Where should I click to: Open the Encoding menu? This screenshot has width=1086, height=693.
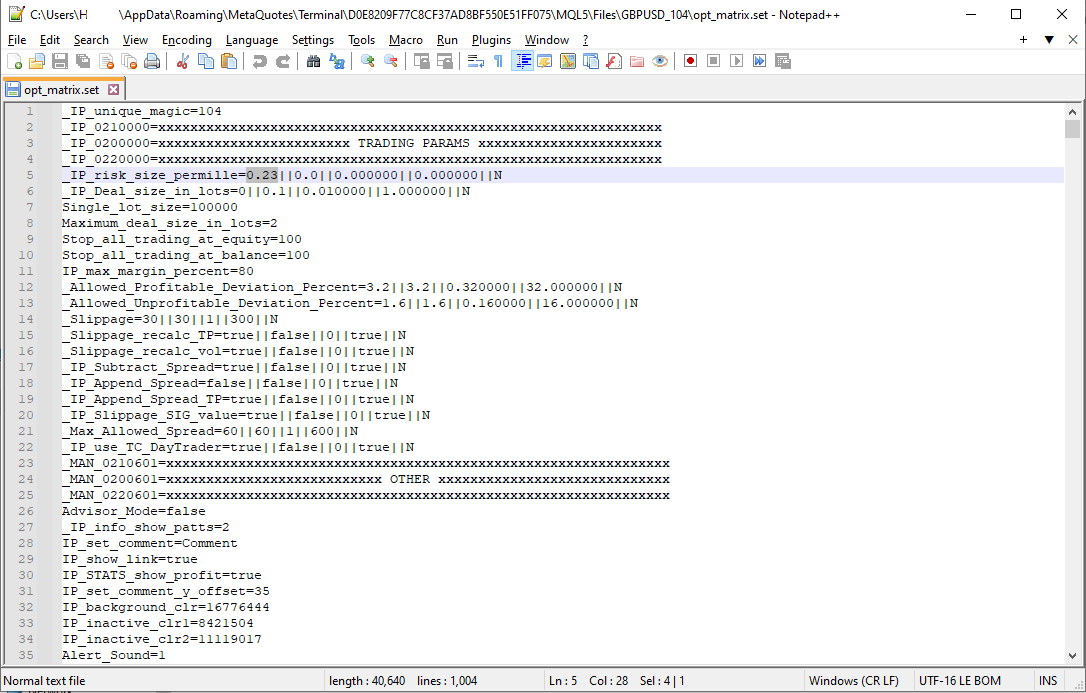point(187,40)
